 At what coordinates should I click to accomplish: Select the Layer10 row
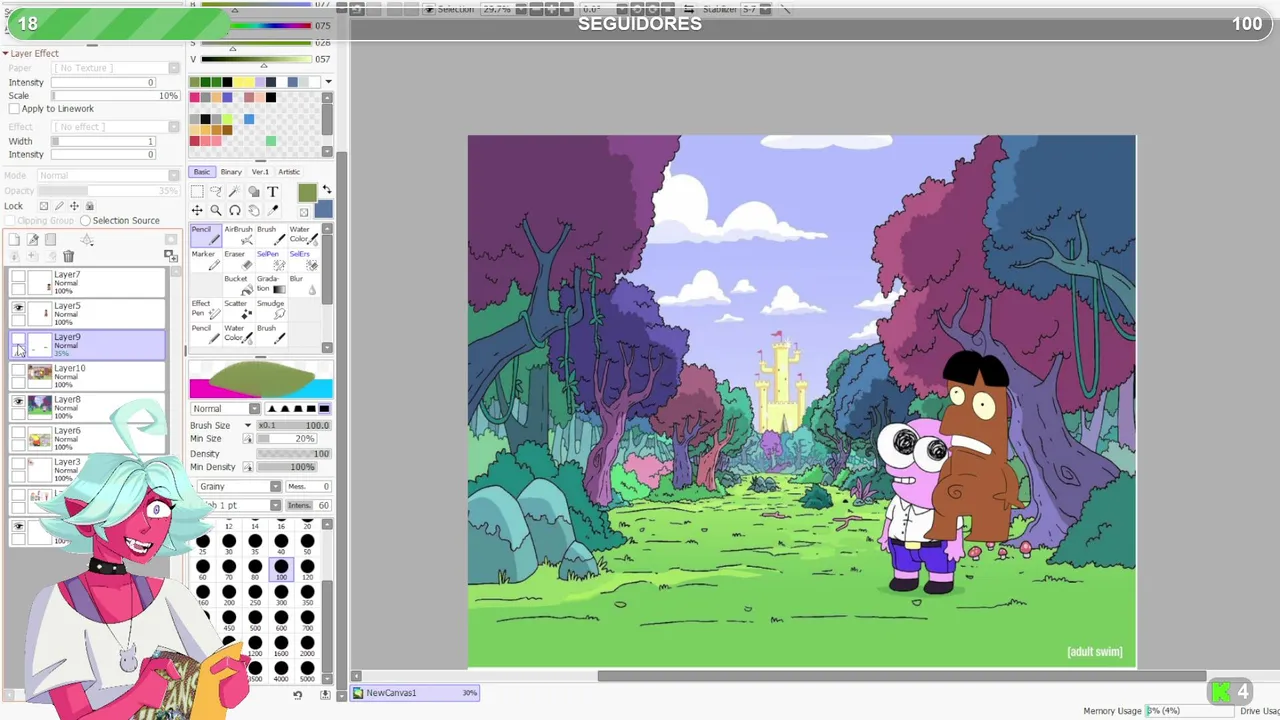coord(87,376)
